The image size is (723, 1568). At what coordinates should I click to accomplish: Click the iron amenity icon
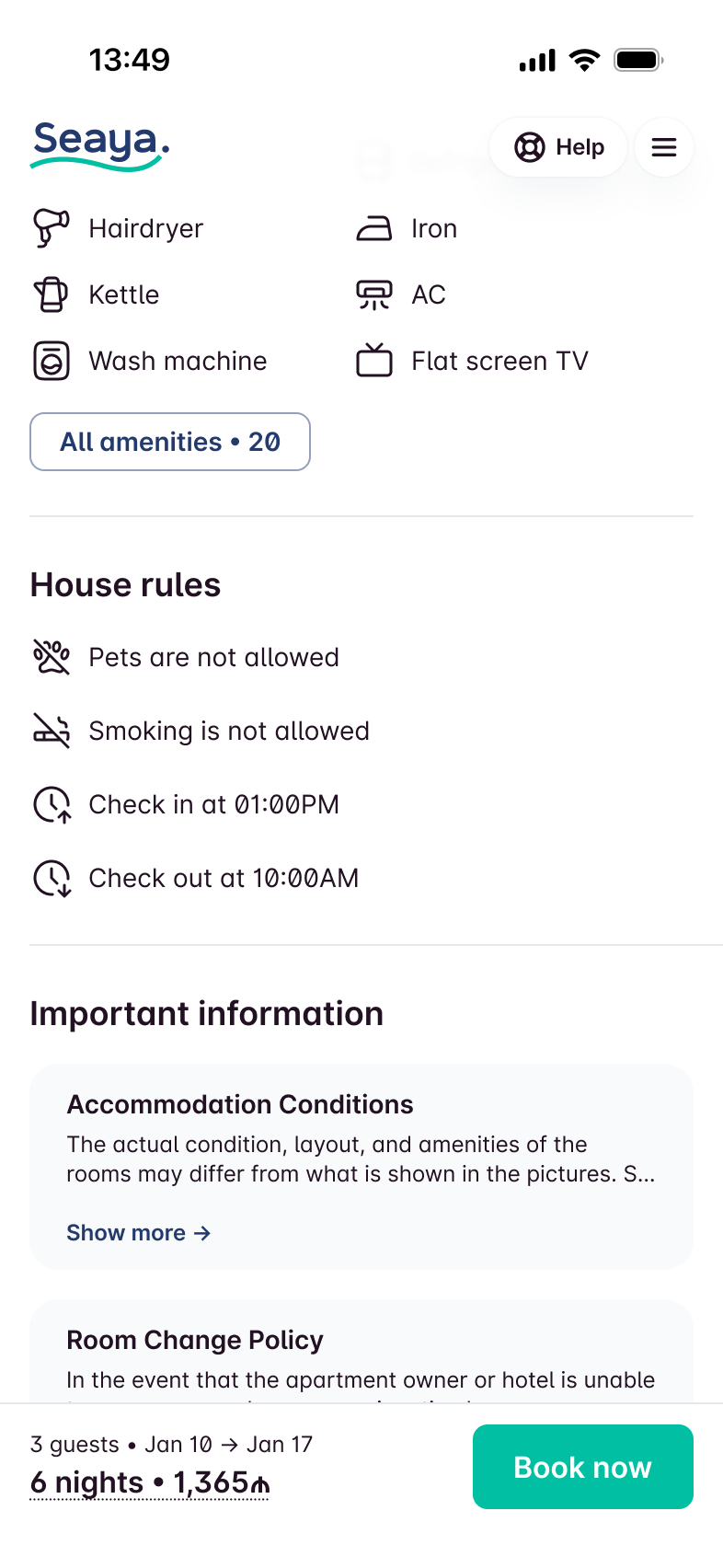373,228
